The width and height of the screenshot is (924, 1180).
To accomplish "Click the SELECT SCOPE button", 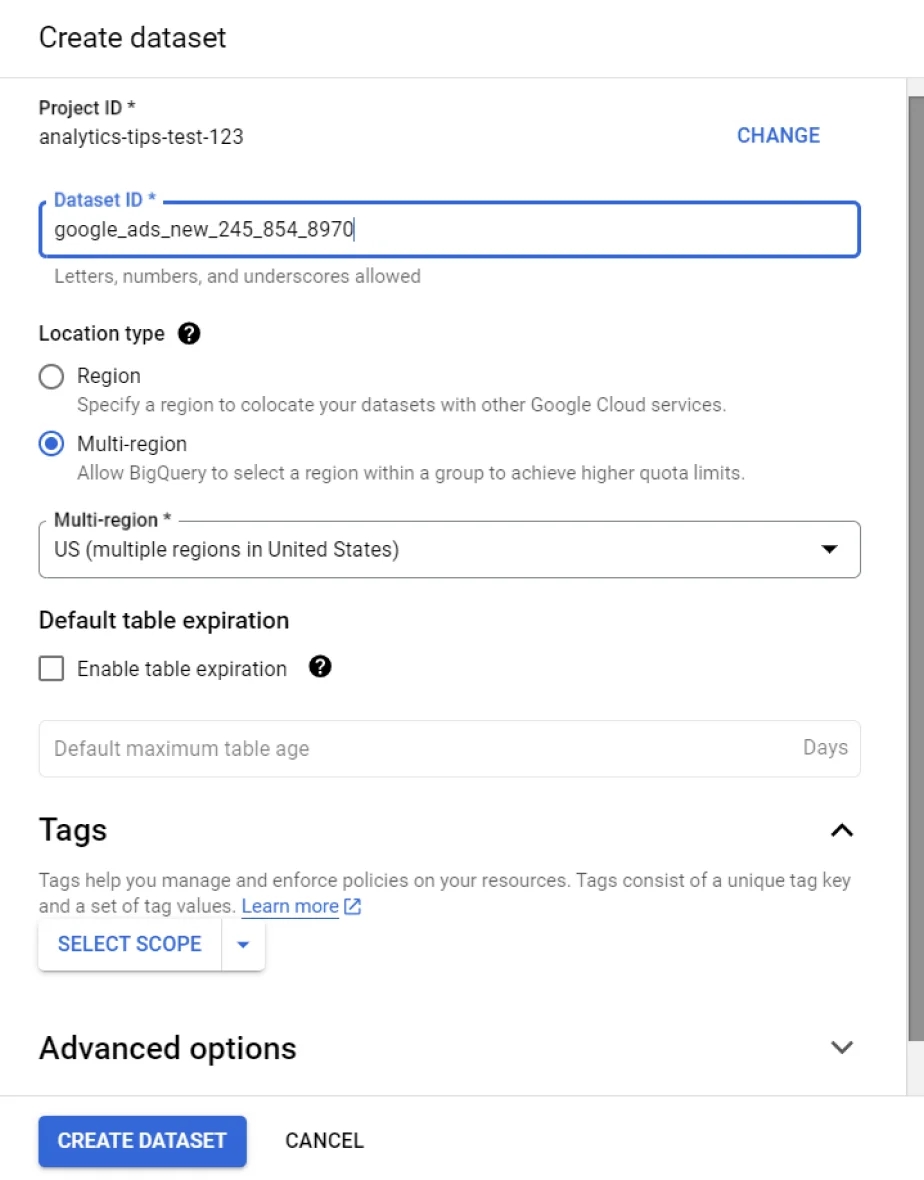I will point(130,944).
